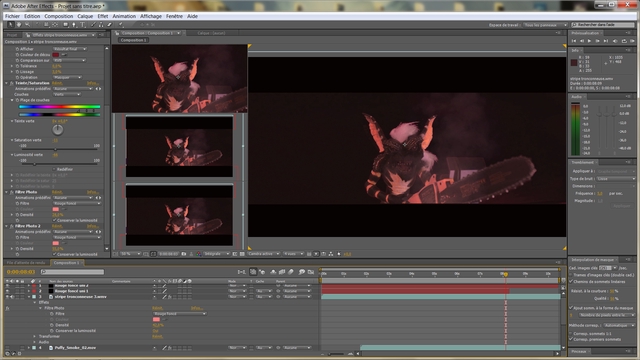The height and width of the screenshot is (360, 640).
Task: Toggle Conserver la luminosité under Filtre Photo
Action: tap(54, 220)
